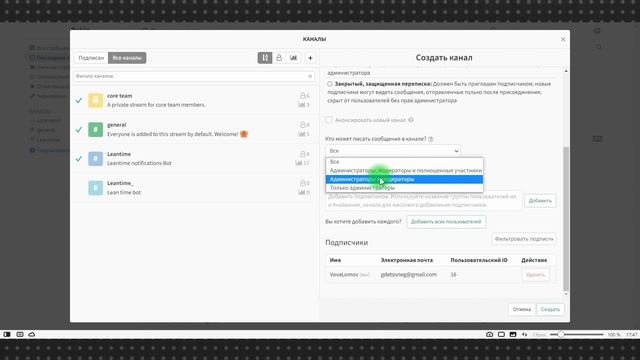Screen dimensions: 640x360
Task: Click VovaLomov subscriber name
Action: (x=344, y=275)
